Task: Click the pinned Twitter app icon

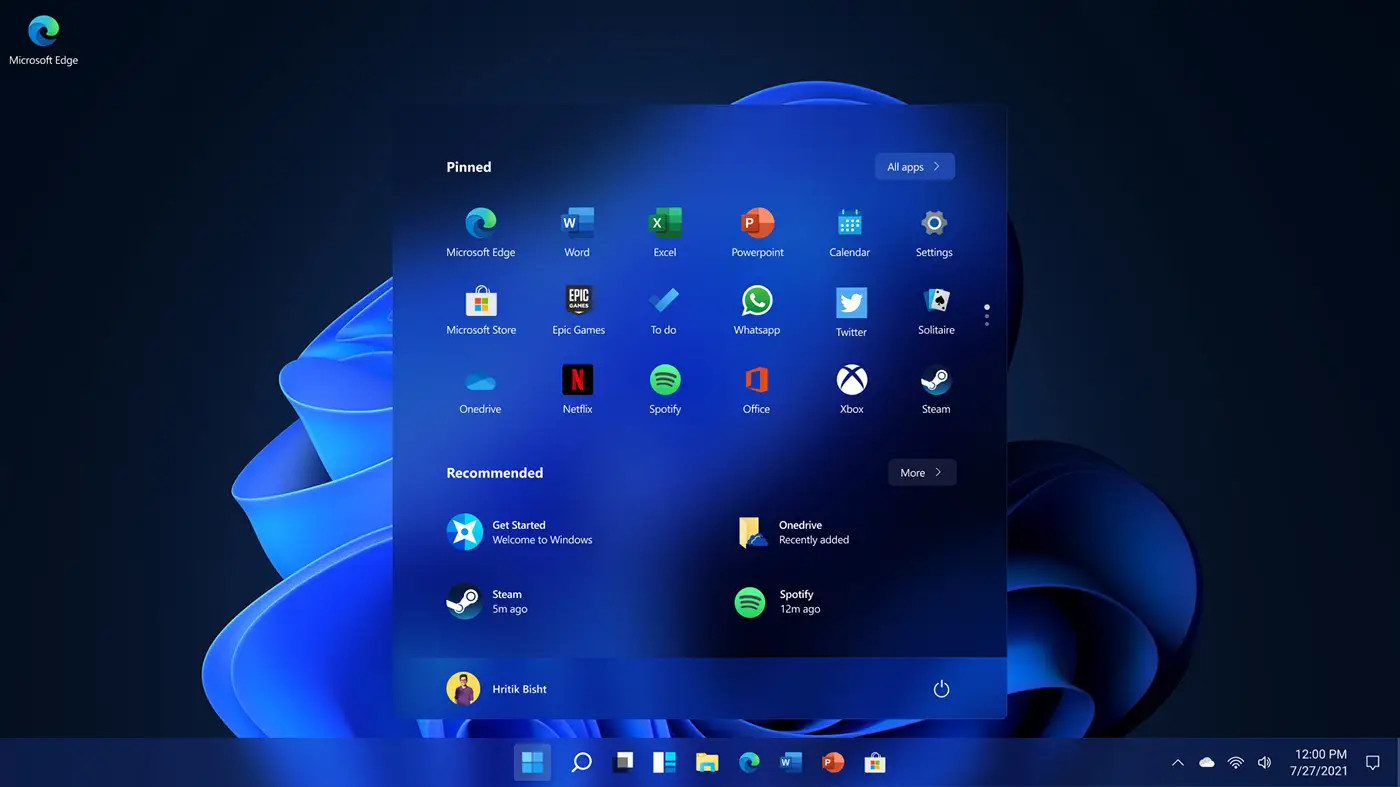Action: click(851, 302)
